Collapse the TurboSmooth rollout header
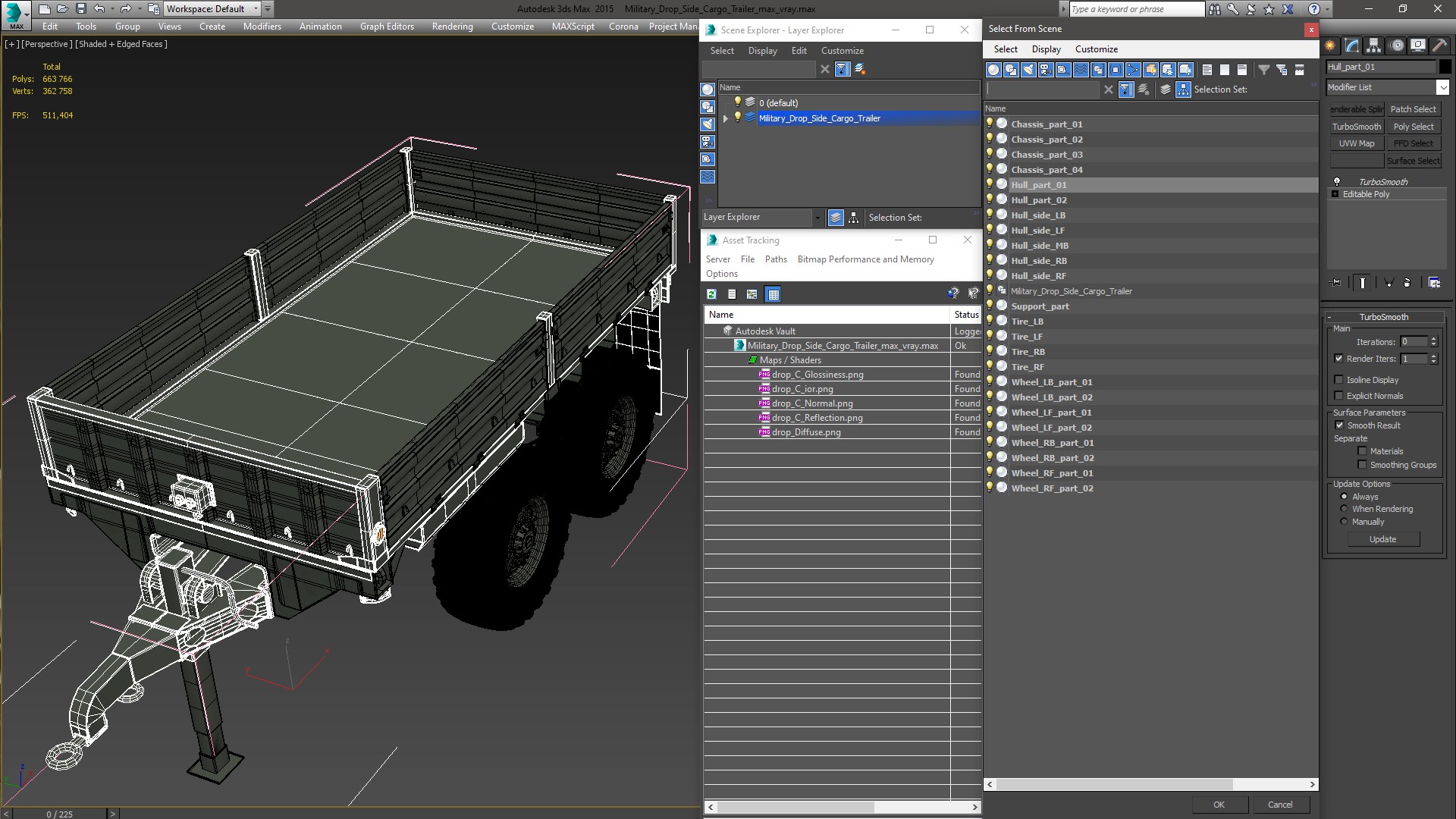This screenshot has height=819, width=1456. pyautogui.click(x=1383, y=317)
